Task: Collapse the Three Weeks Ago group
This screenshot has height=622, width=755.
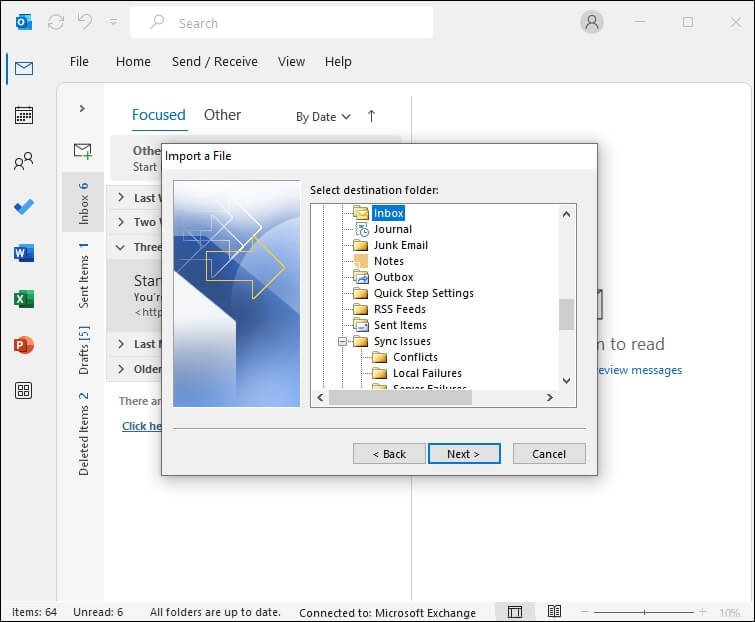Action: click(120, 247)
